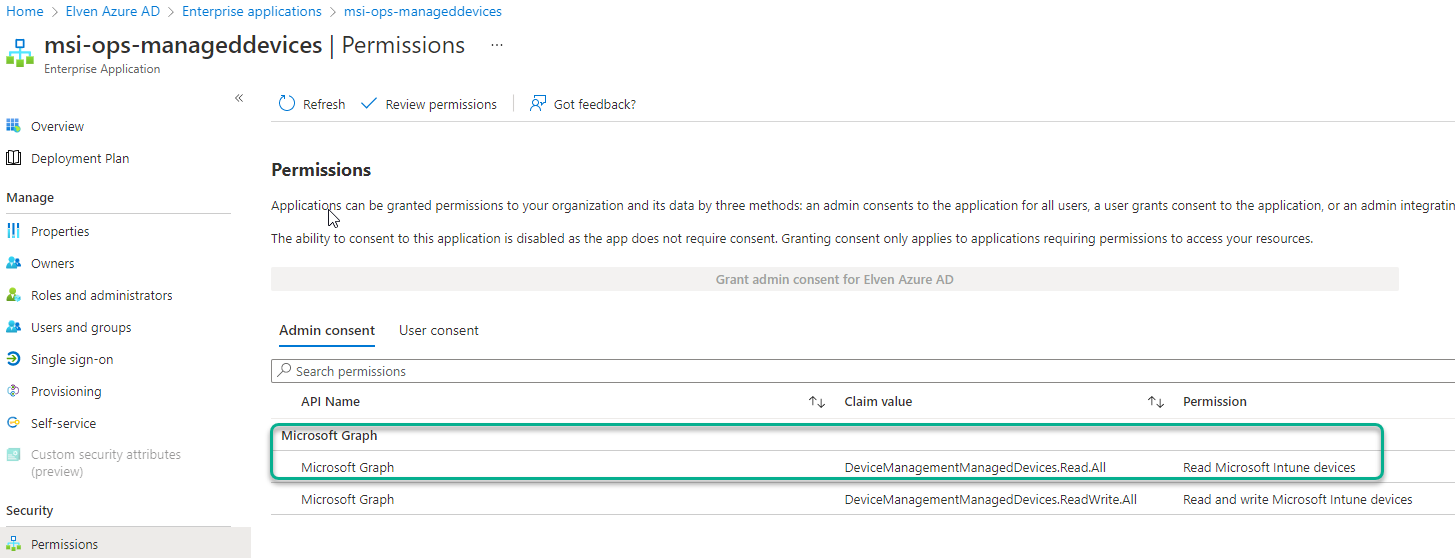This screenshot has width=1455, height=558.
Task: Click the Search permissions input field
Action: (863, 371)
